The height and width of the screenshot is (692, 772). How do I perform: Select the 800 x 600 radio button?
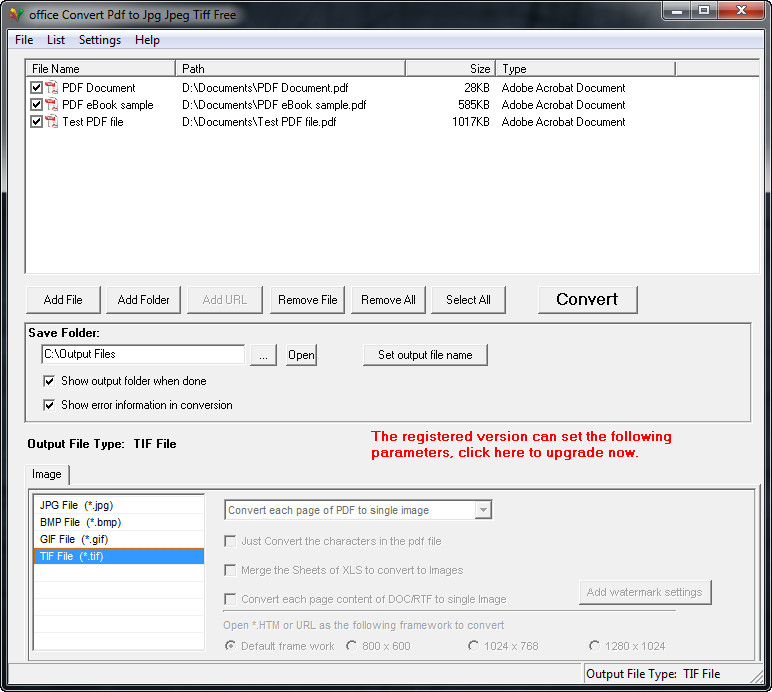click(351, 645)
